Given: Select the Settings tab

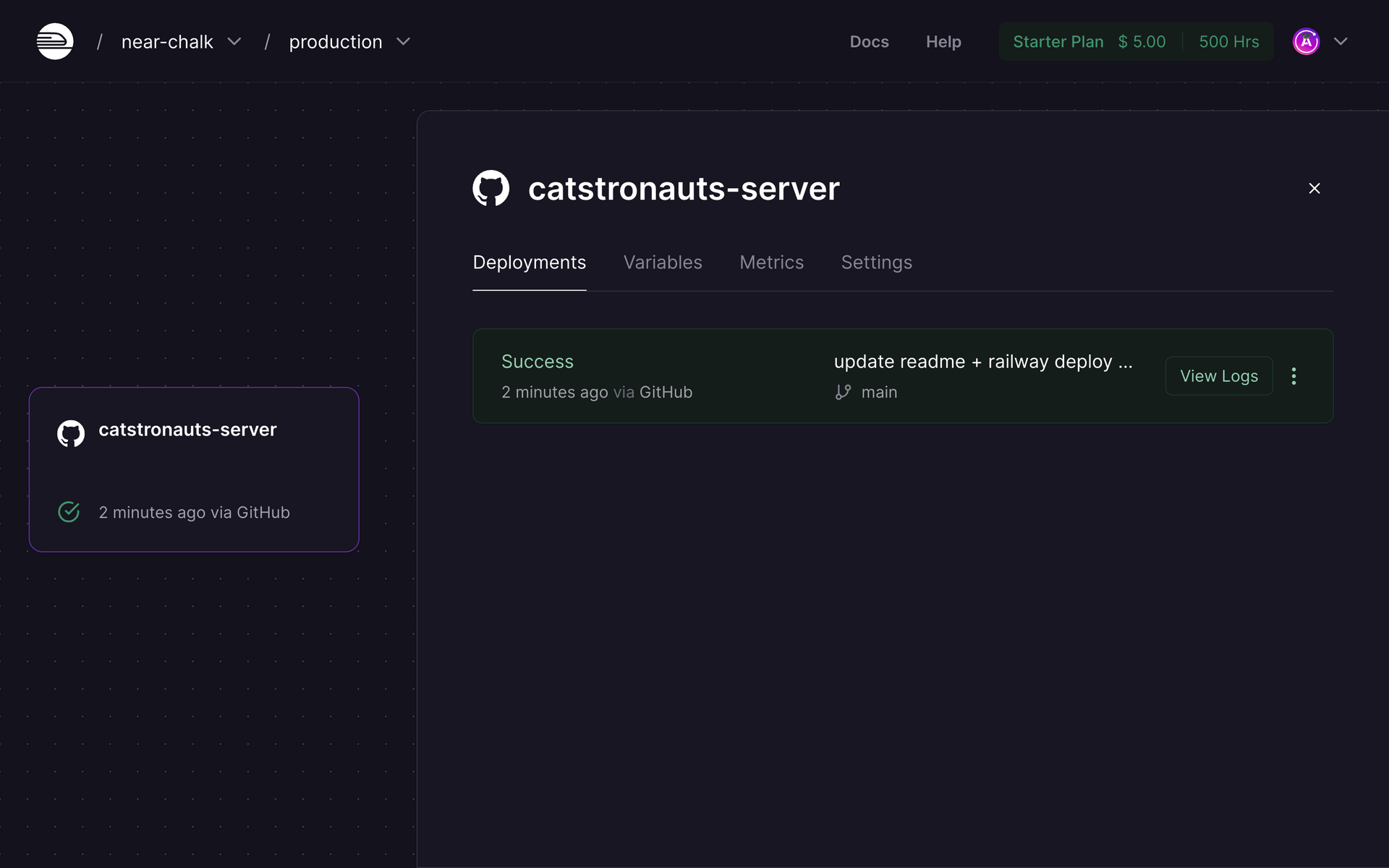Looking at the screenshot, I should pos(877,262).
